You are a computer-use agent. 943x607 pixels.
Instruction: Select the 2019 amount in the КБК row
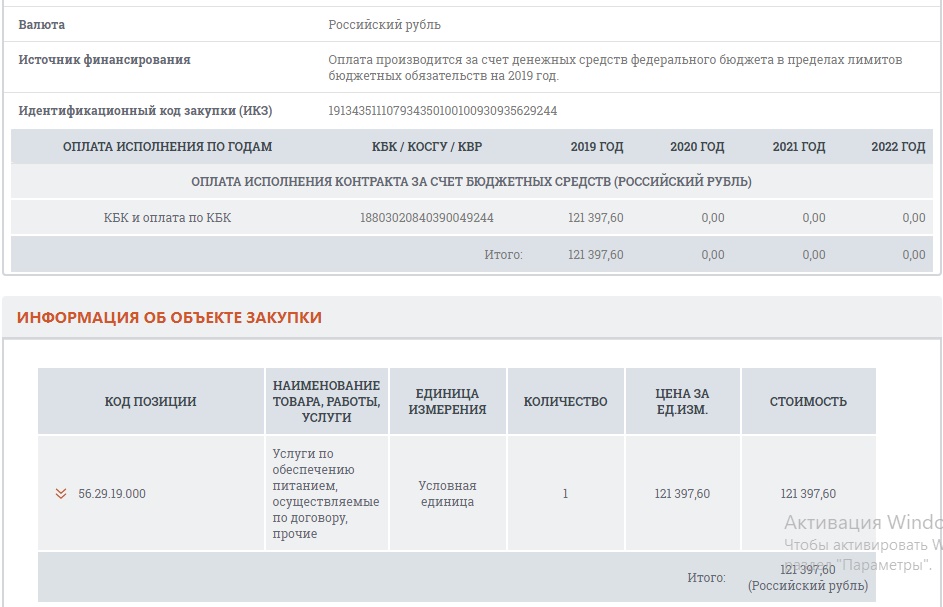point(596,218)
